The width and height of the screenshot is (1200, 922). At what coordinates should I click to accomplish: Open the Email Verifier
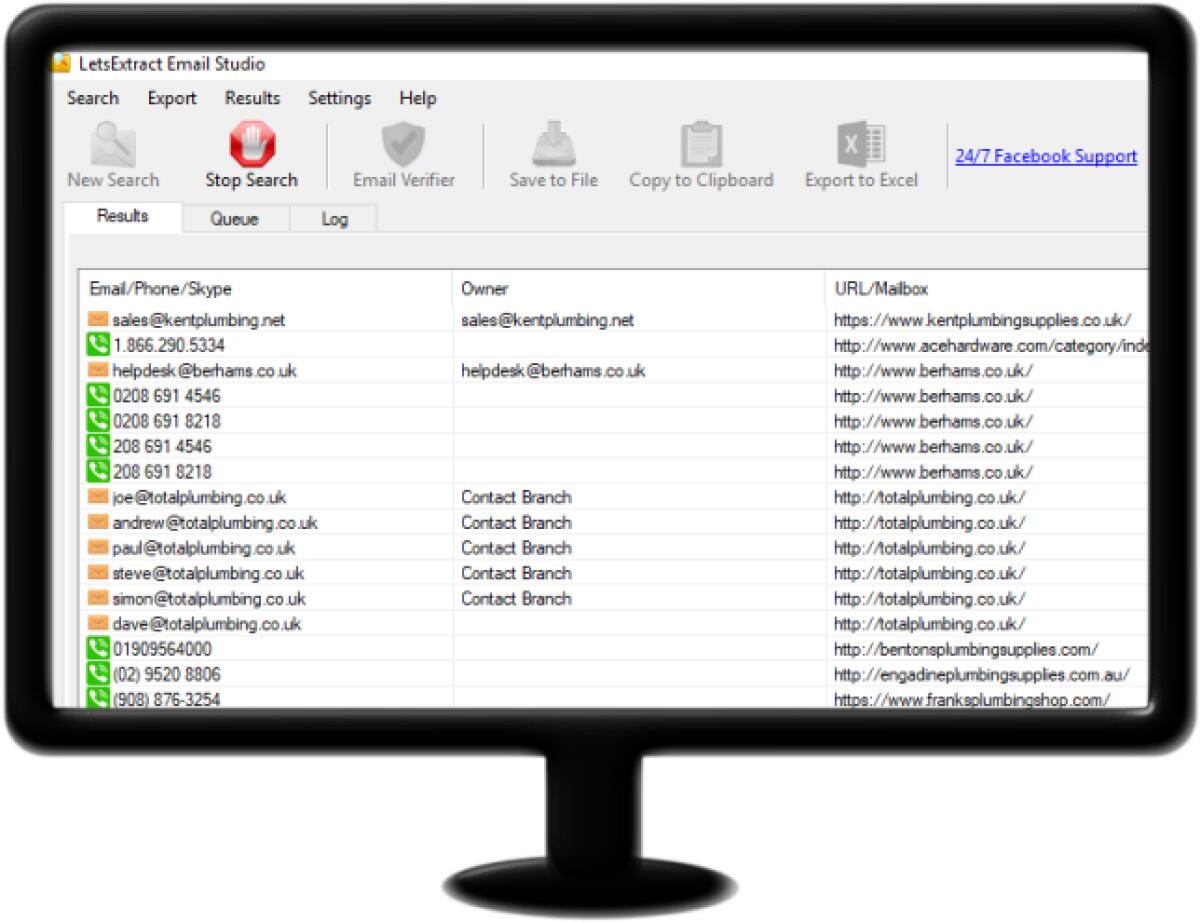(x=403, y=148)
